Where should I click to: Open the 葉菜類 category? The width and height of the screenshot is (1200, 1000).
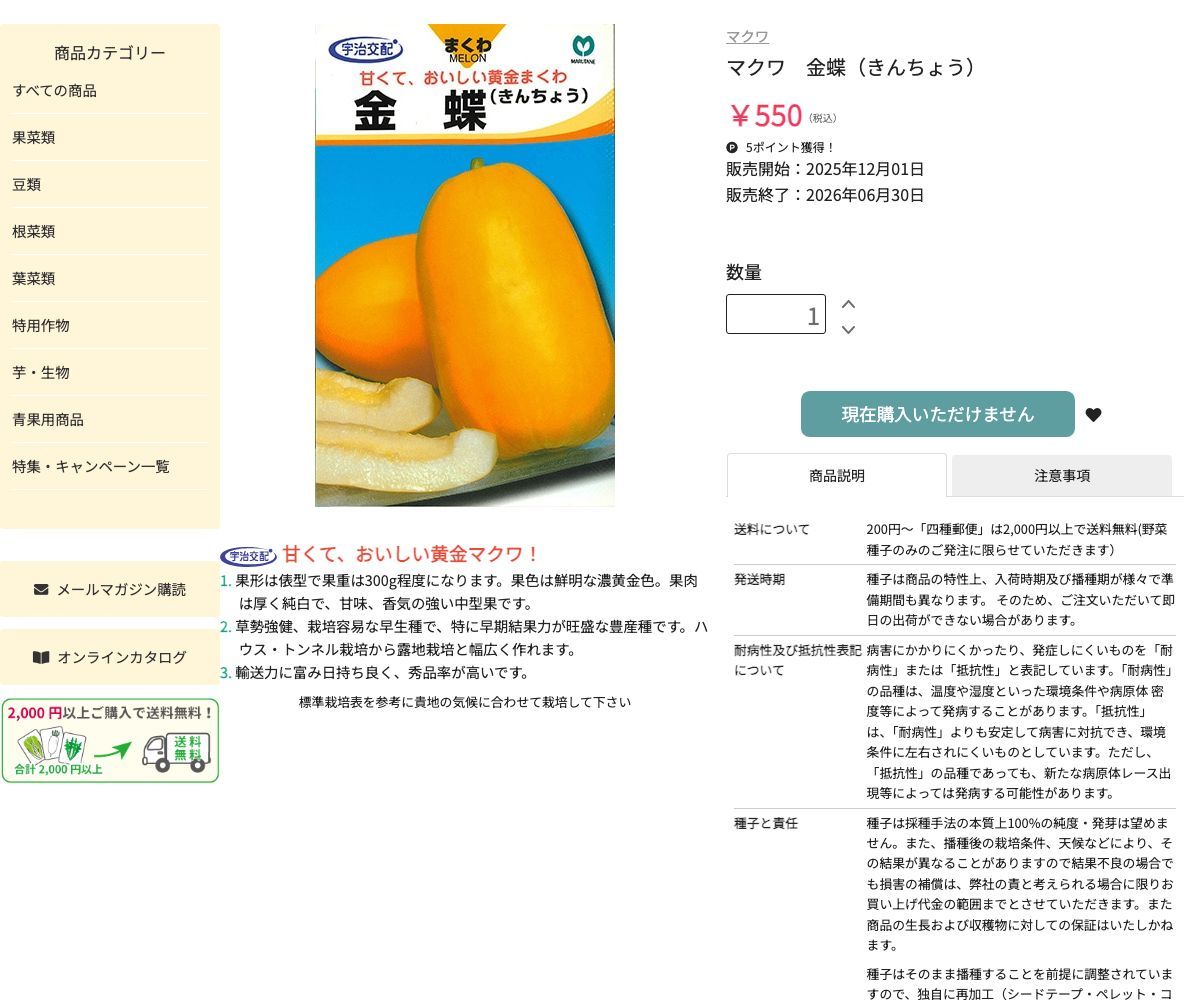33,279
